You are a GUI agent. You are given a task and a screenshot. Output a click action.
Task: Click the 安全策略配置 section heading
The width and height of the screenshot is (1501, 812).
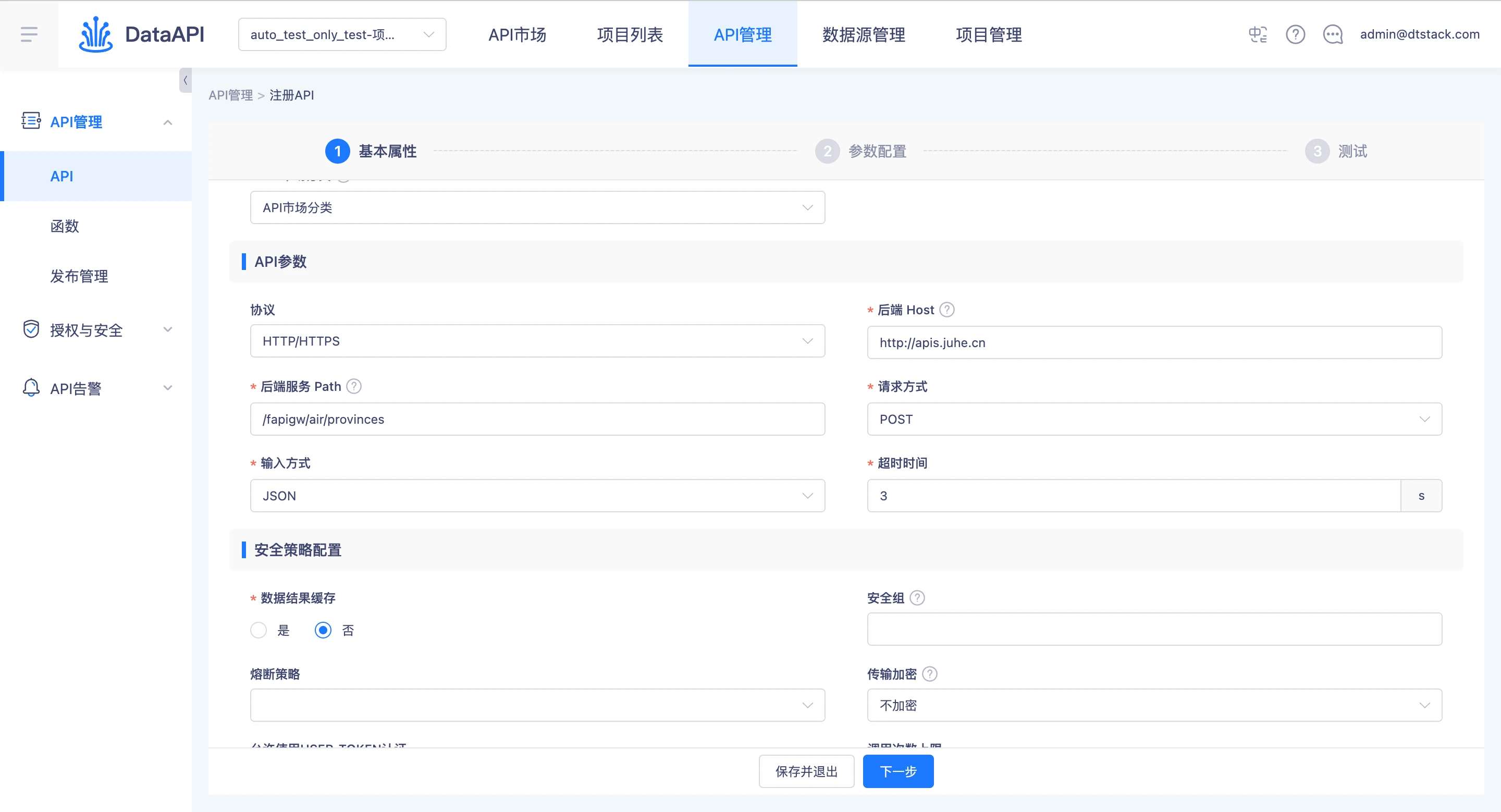coord(298,550)
